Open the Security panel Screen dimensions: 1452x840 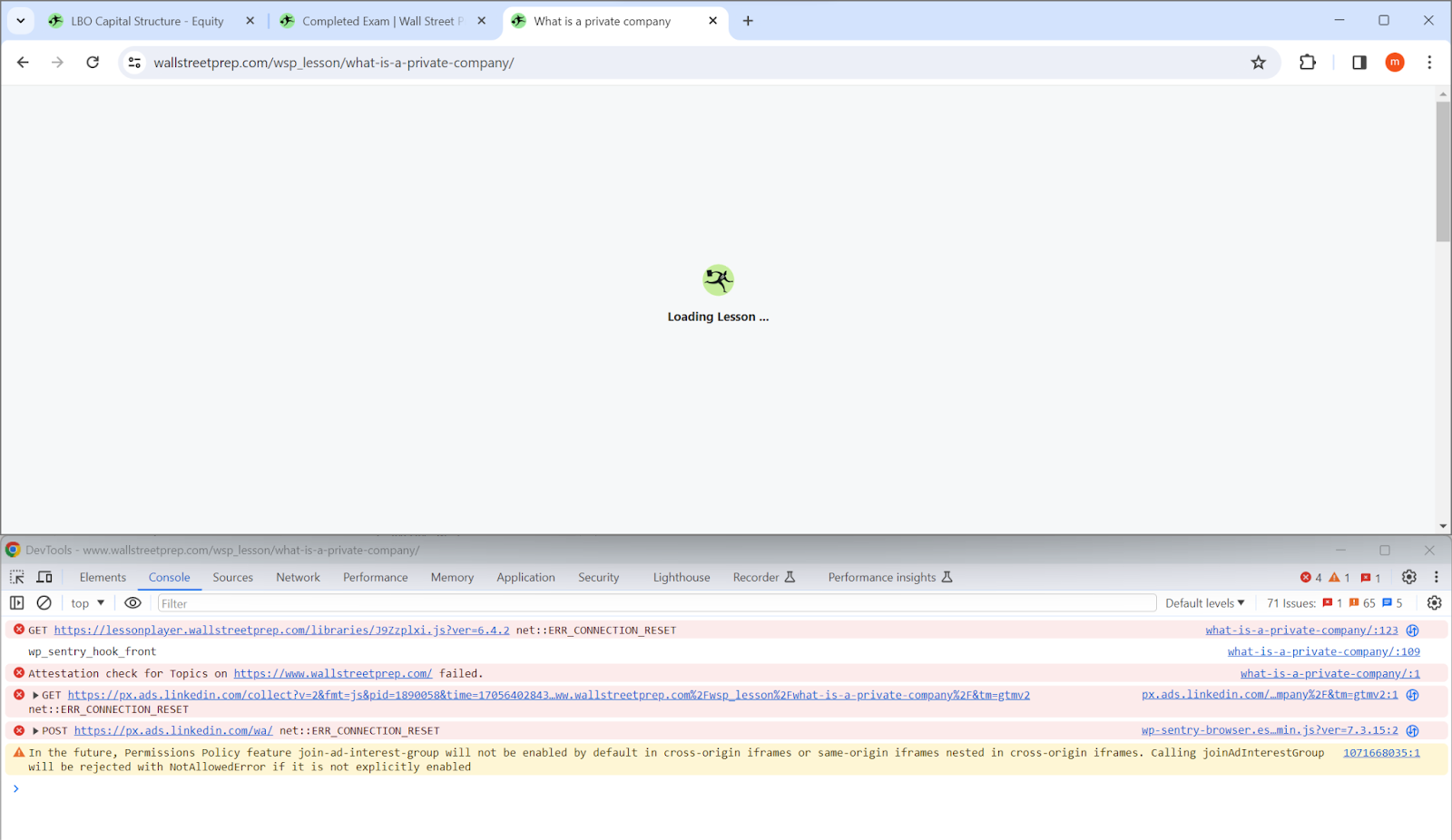598,577
